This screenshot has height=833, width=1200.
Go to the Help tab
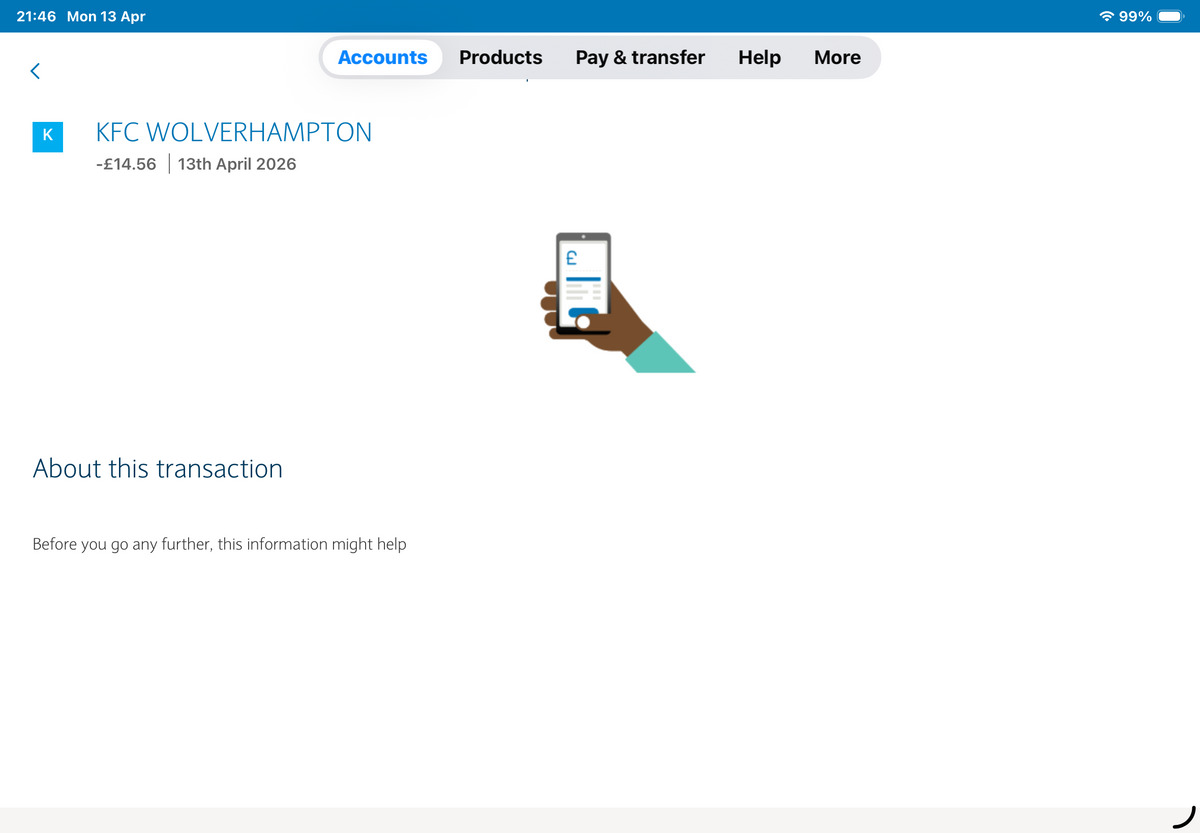click(x=759, y=58)
